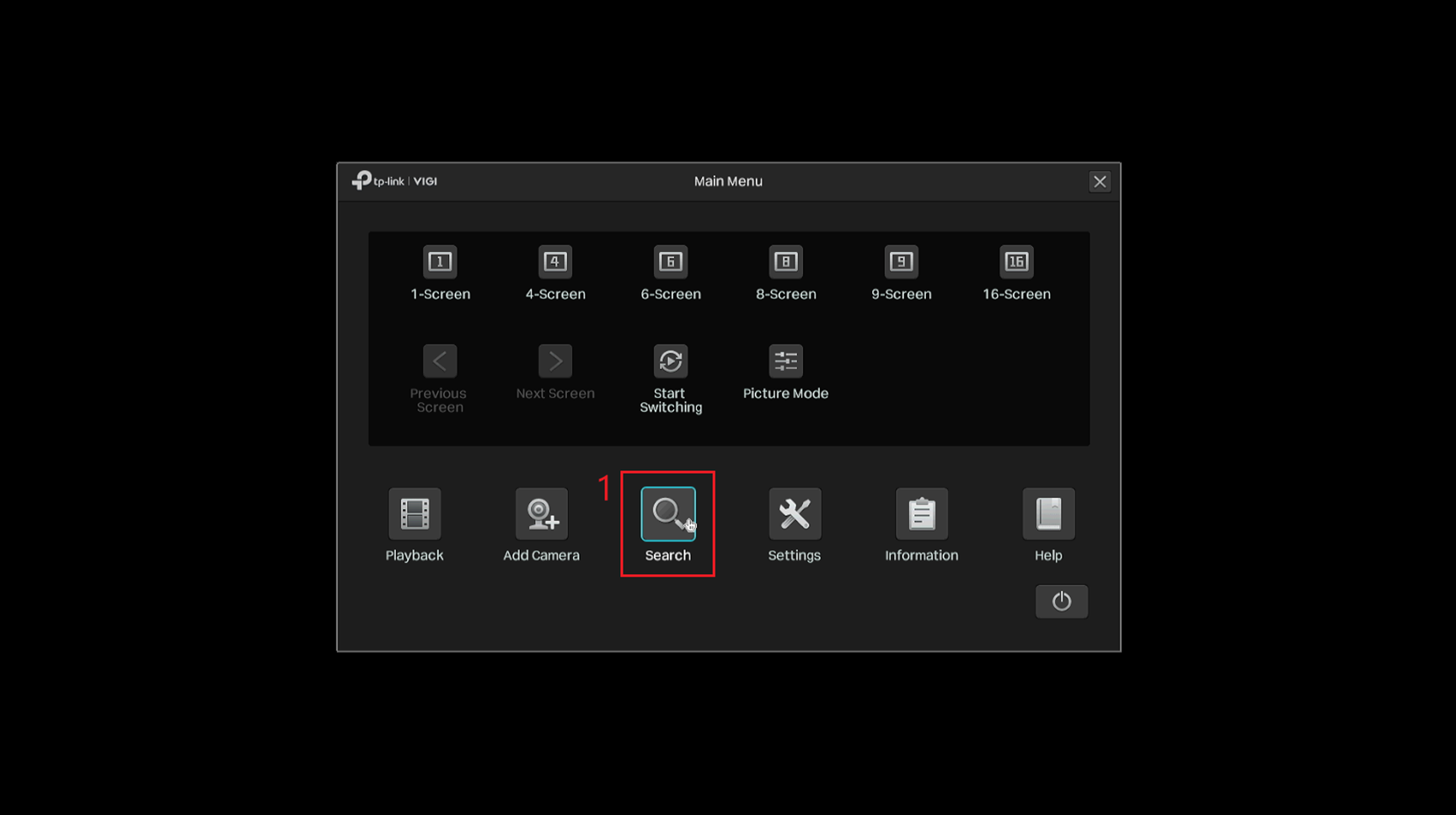Select the 4-Screen view icon

coord(555,262)
